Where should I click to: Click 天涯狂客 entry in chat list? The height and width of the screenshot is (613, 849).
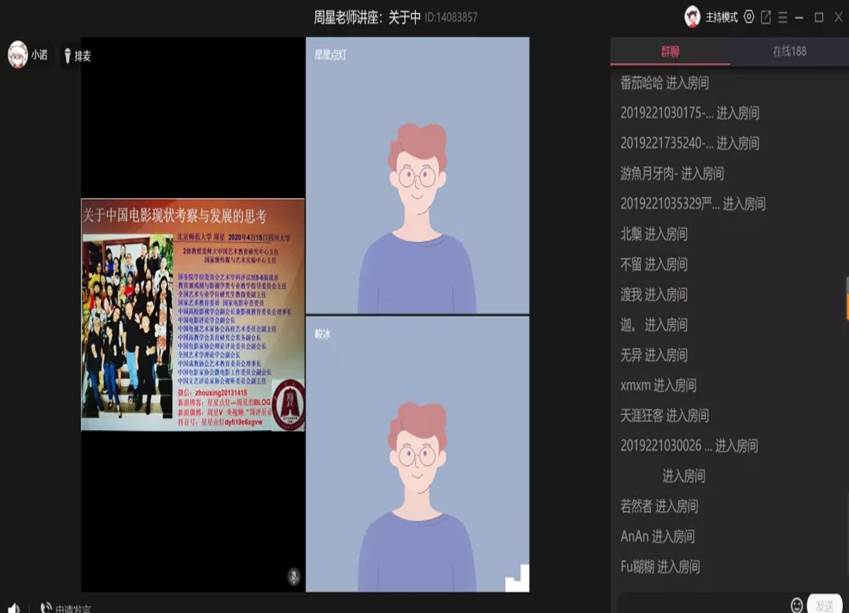click(664, 415)
